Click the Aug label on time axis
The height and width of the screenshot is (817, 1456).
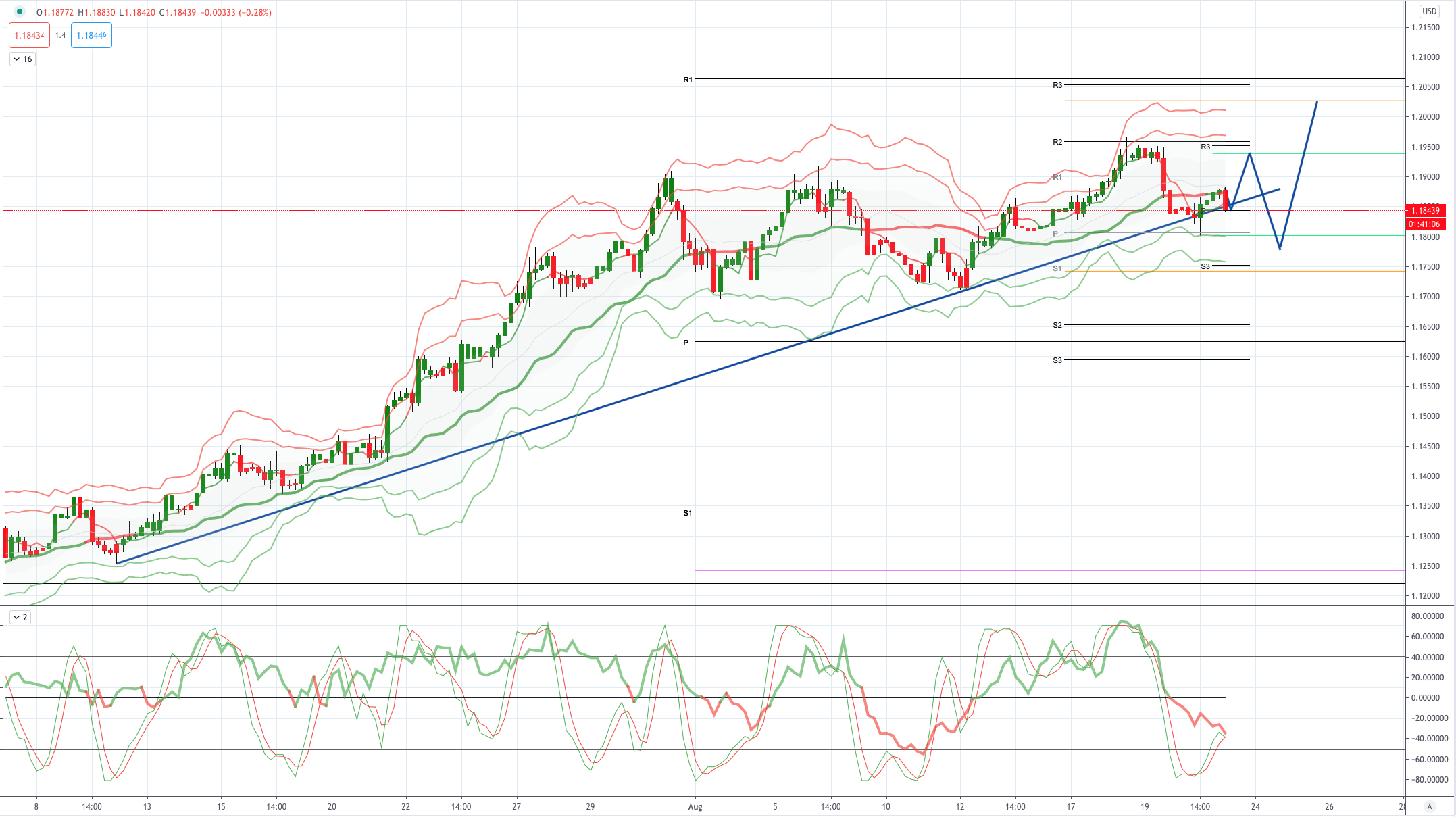[695, 806]
